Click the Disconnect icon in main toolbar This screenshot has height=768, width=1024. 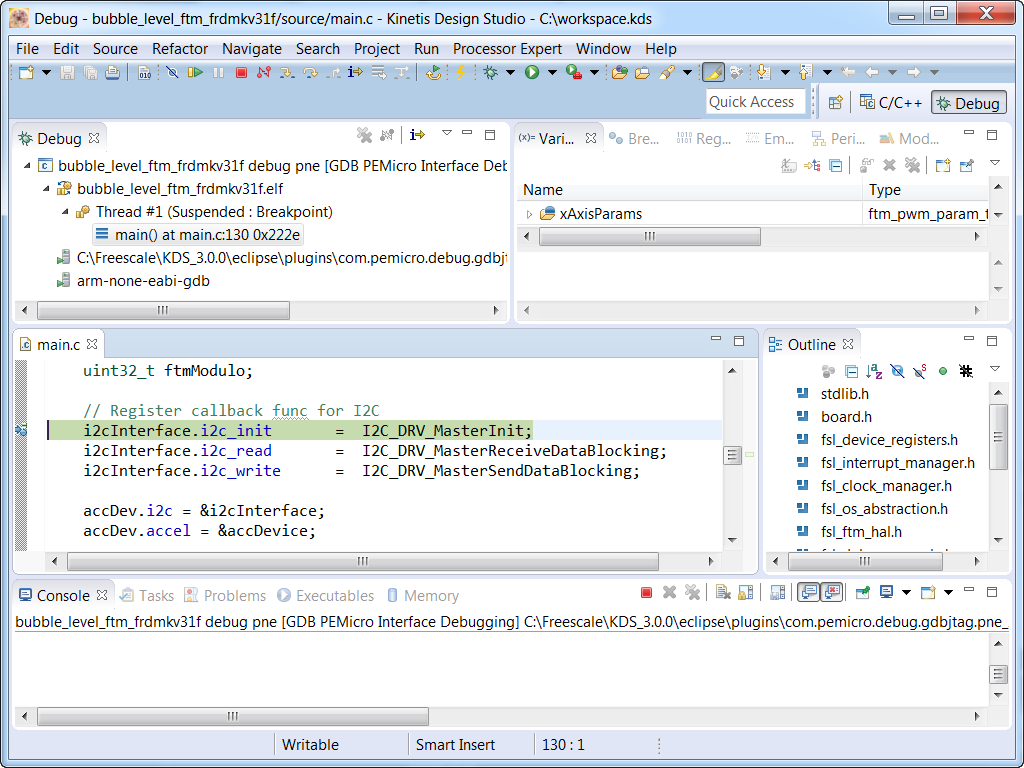tap(264, 73)
